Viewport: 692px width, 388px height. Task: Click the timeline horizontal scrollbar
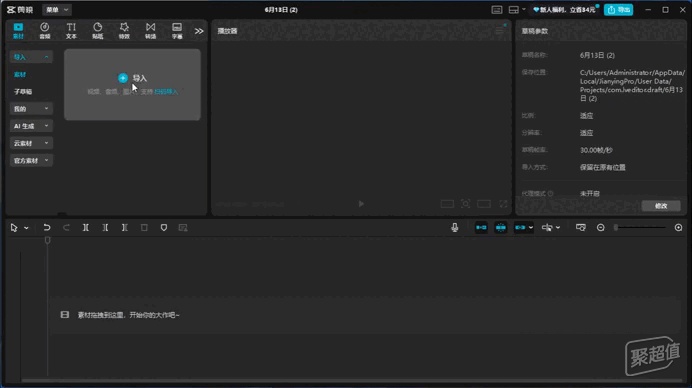pos(351,380)
